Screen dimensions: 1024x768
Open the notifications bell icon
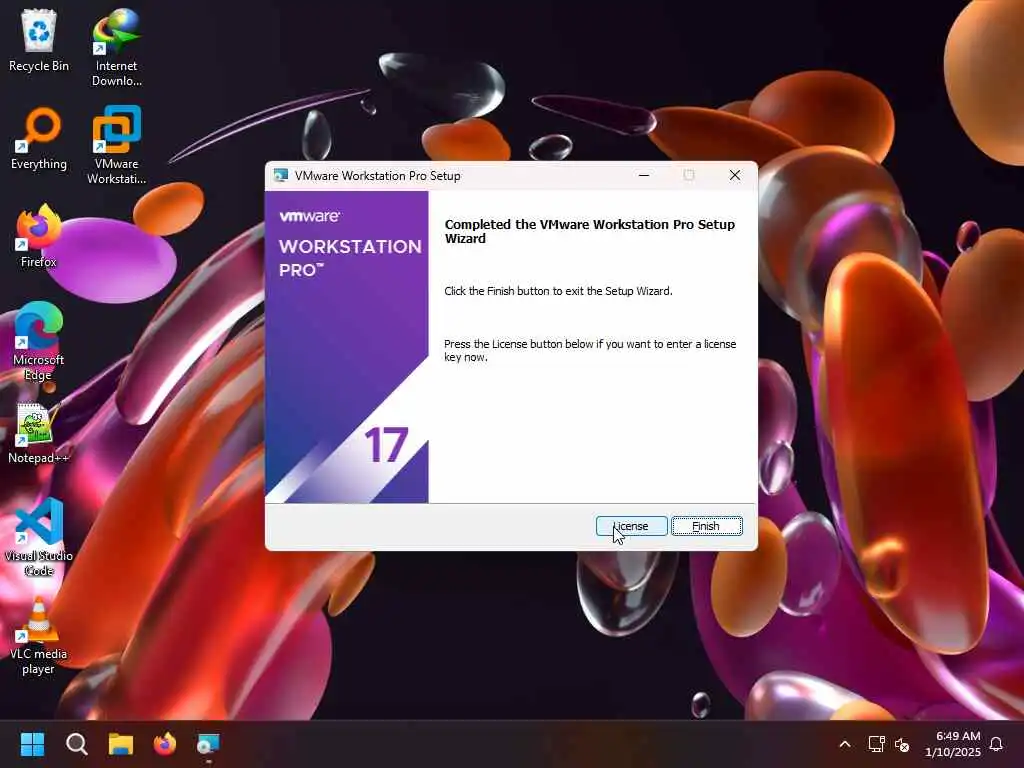point(997,744)
